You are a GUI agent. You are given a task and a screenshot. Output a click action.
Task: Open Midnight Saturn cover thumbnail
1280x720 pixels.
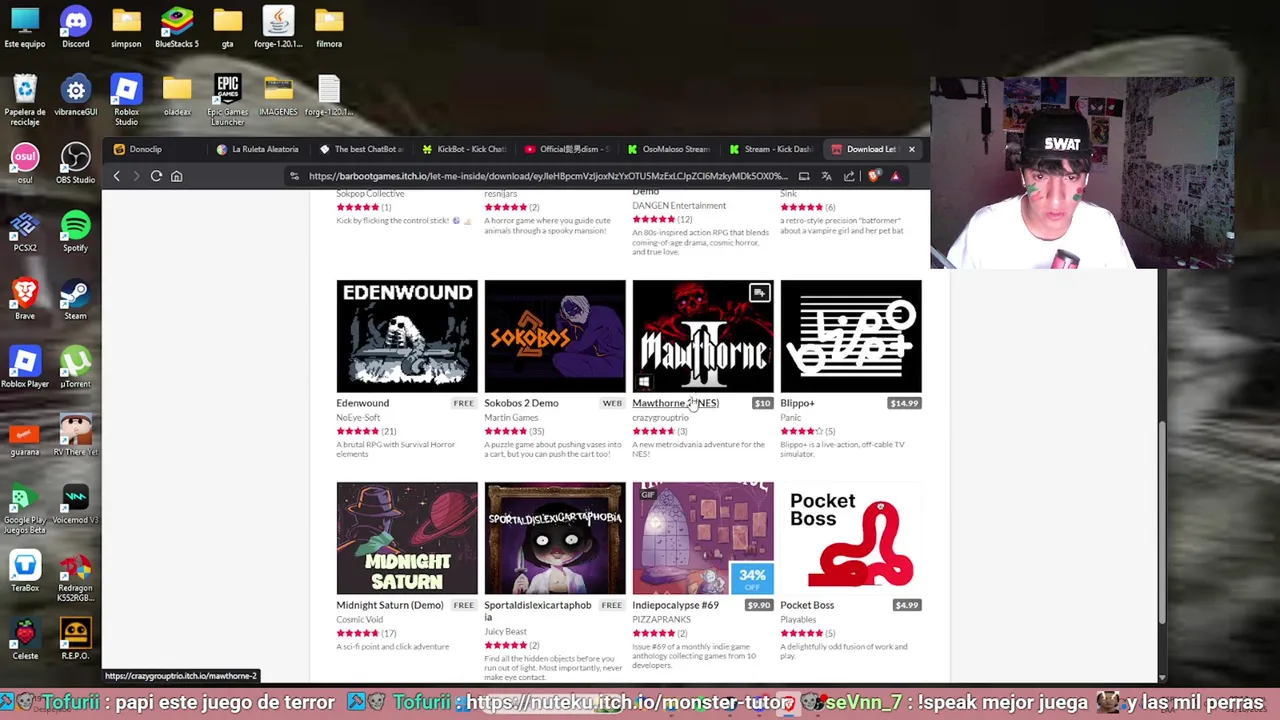tap(407, 538)
